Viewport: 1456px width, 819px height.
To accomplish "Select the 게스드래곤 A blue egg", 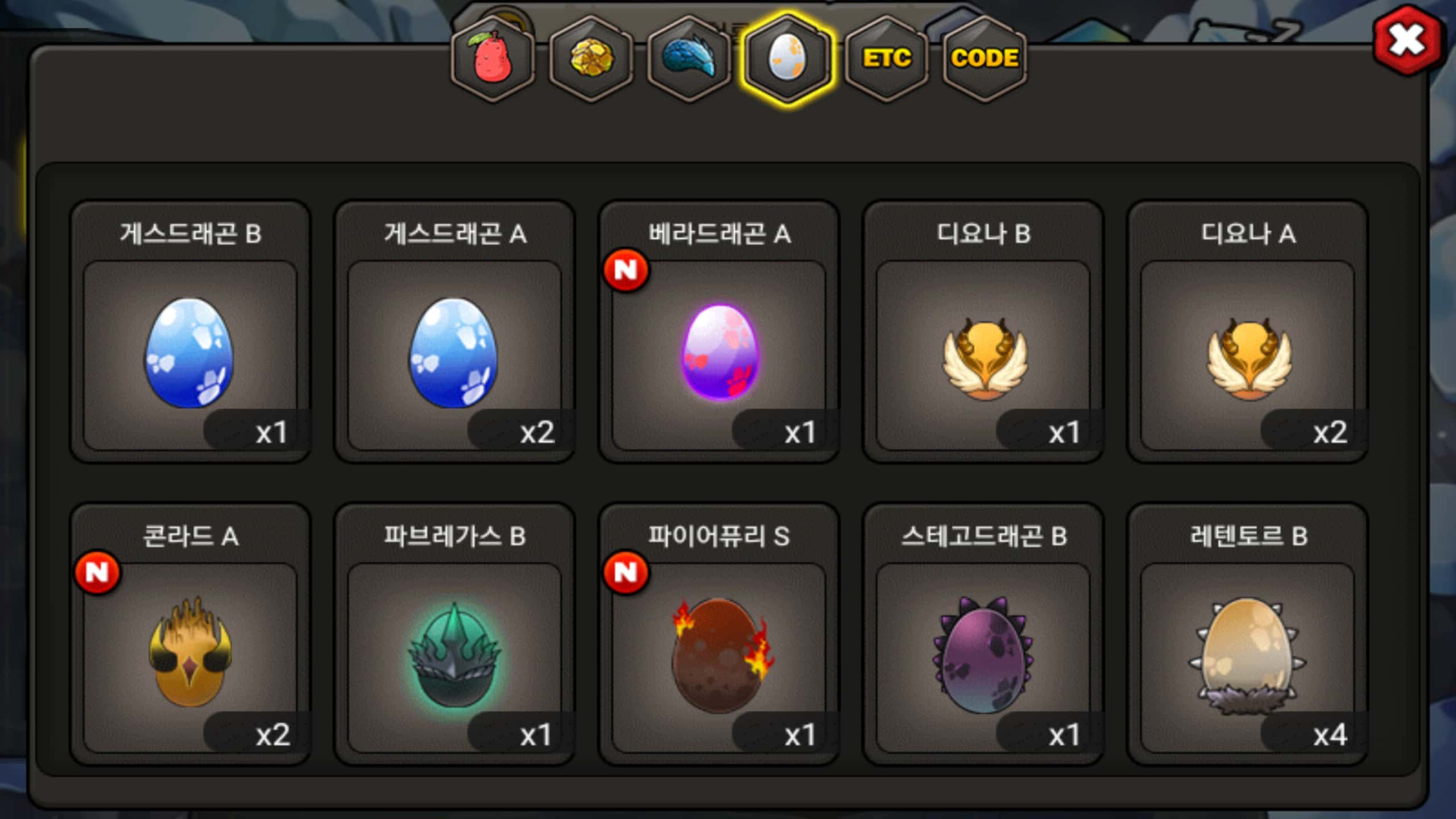I will tap(454, 332).
